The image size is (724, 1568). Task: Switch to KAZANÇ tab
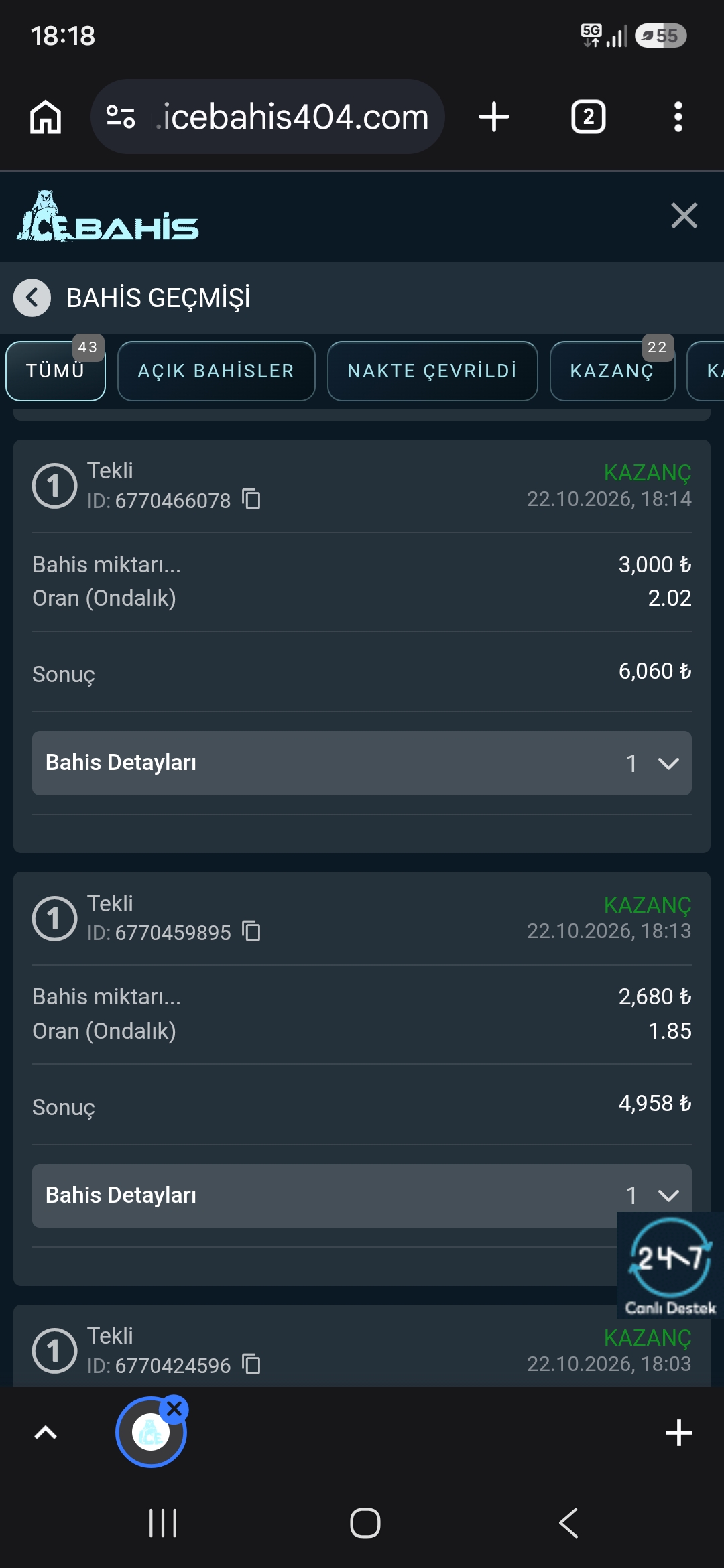point(612,371)
